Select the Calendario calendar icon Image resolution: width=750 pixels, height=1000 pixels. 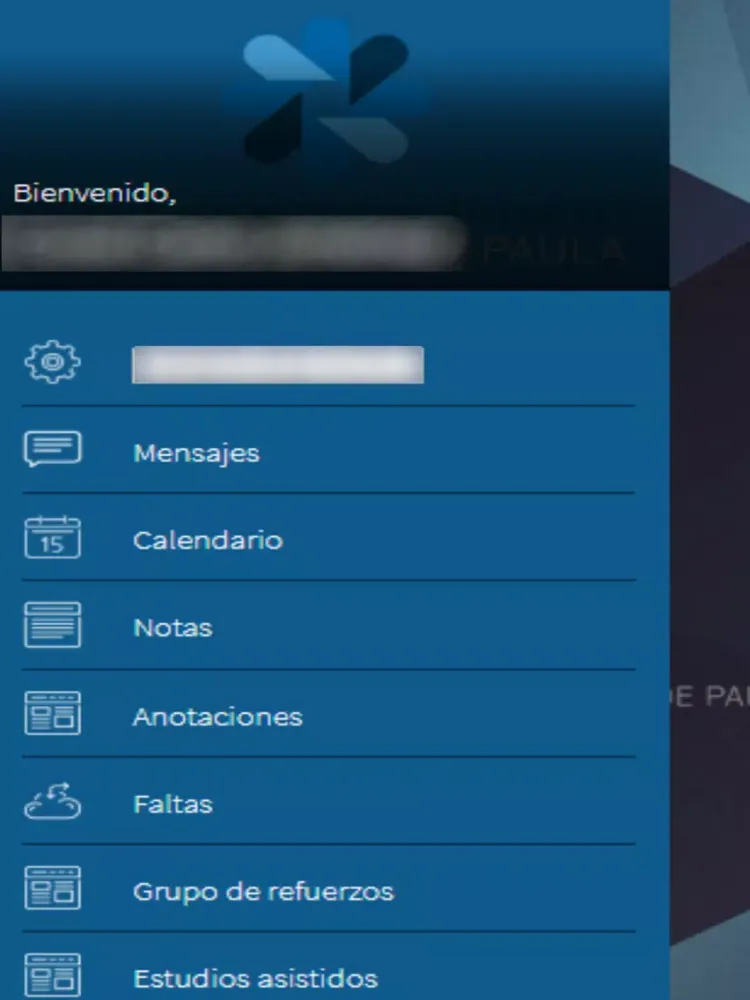[53, 537]
